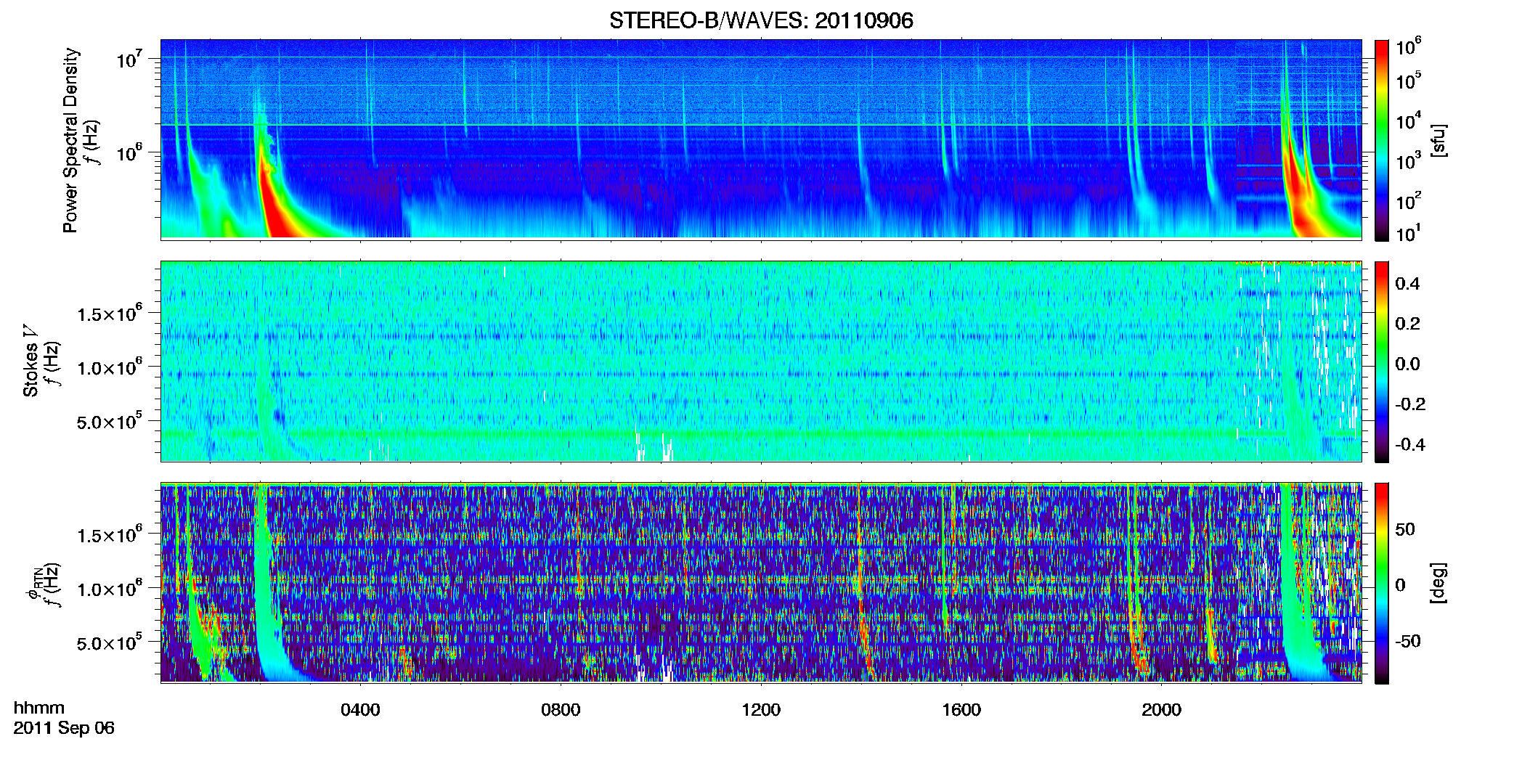
Task: Click the Stokes V axis label
Action: [30, 360]
